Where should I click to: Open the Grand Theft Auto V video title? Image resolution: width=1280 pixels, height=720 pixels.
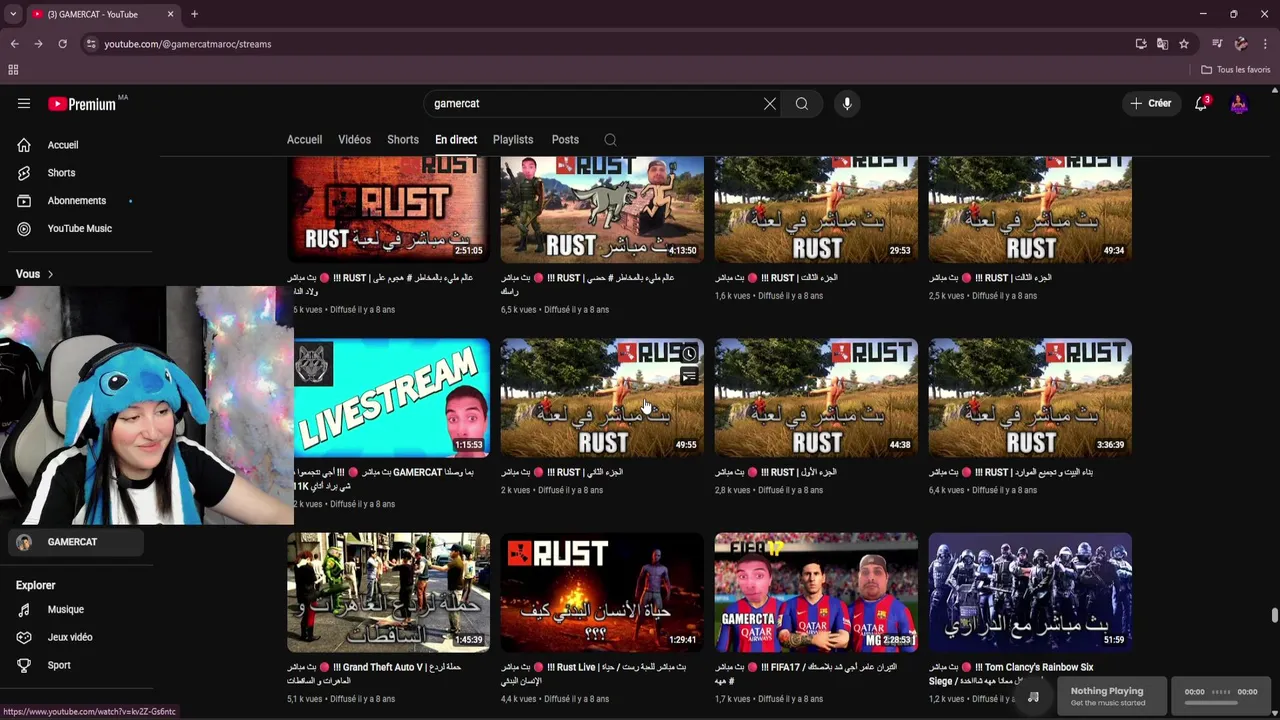[x=374, y=674]
